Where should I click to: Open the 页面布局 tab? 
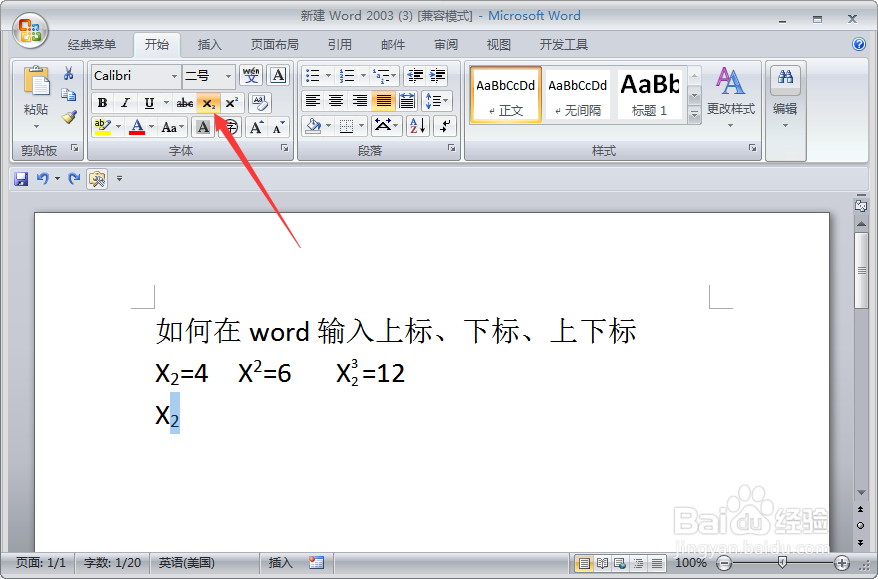(x=275, y=44)
